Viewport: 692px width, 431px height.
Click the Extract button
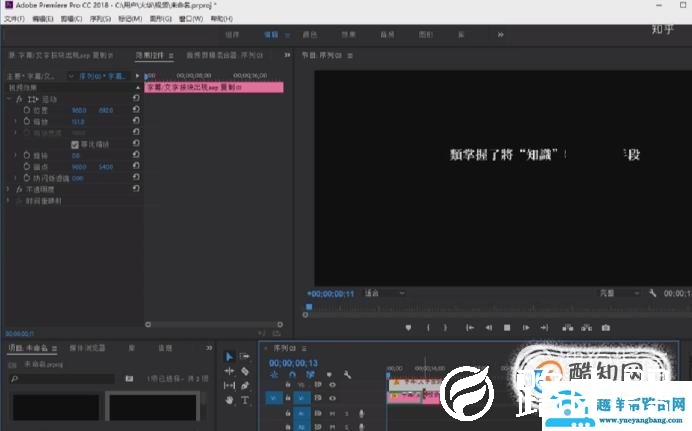(587, 328)
